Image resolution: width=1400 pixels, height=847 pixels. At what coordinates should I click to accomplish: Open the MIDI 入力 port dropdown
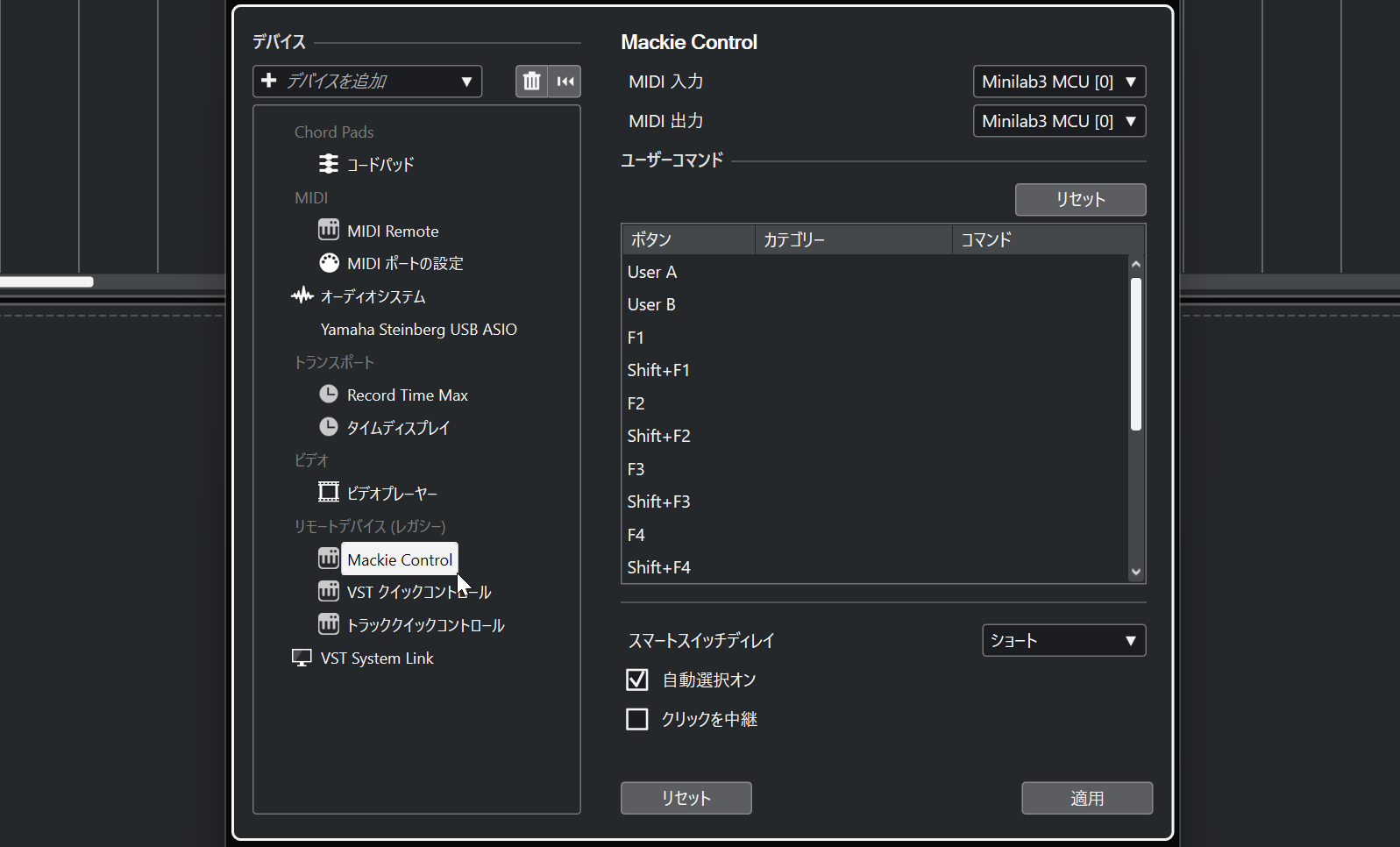[1059, 82]
